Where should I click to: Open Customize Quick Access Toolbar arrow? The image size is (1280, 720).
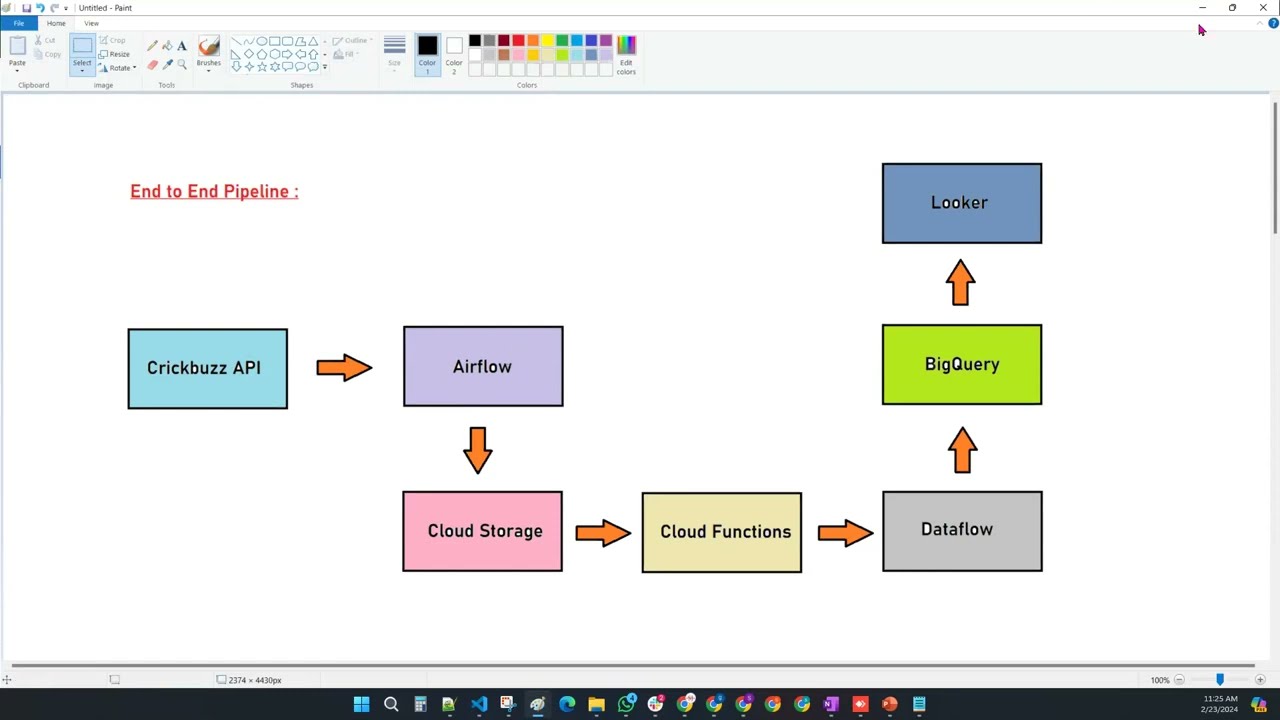coord(66,8)
